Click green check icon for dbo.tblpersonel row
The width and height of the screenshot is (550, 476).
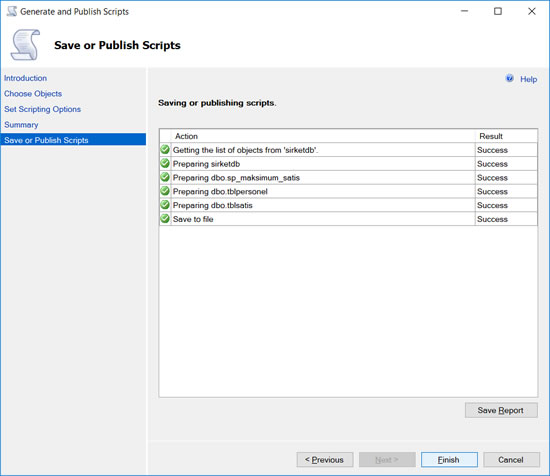165,191
